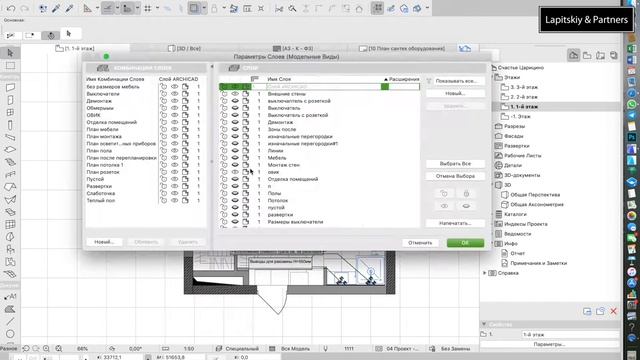Toggle lock icon of Полы layer
Image resolution: width=640 pixels, height=360 pixels.
[x=224, y=193]
